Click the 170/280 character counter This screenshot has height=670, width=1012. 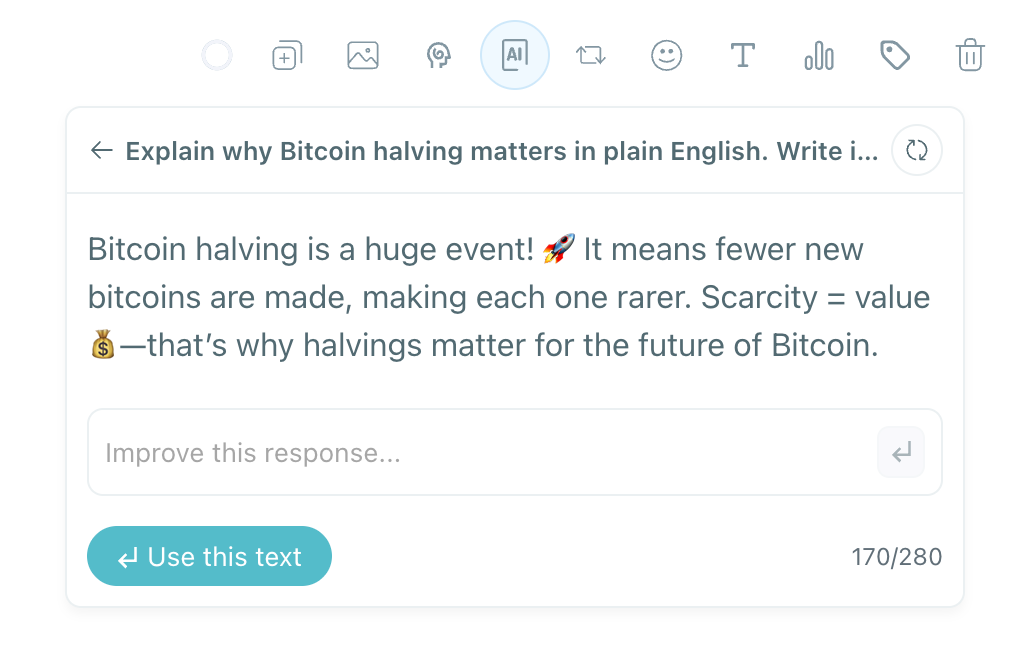pyautogui.click(x=897, y=556)
